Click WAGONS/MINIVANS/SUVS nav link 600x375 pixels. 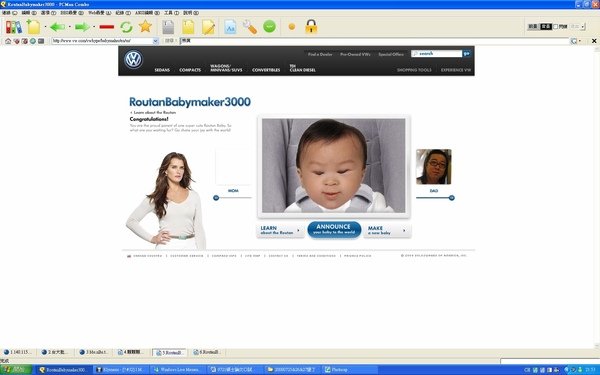(226, 68)
